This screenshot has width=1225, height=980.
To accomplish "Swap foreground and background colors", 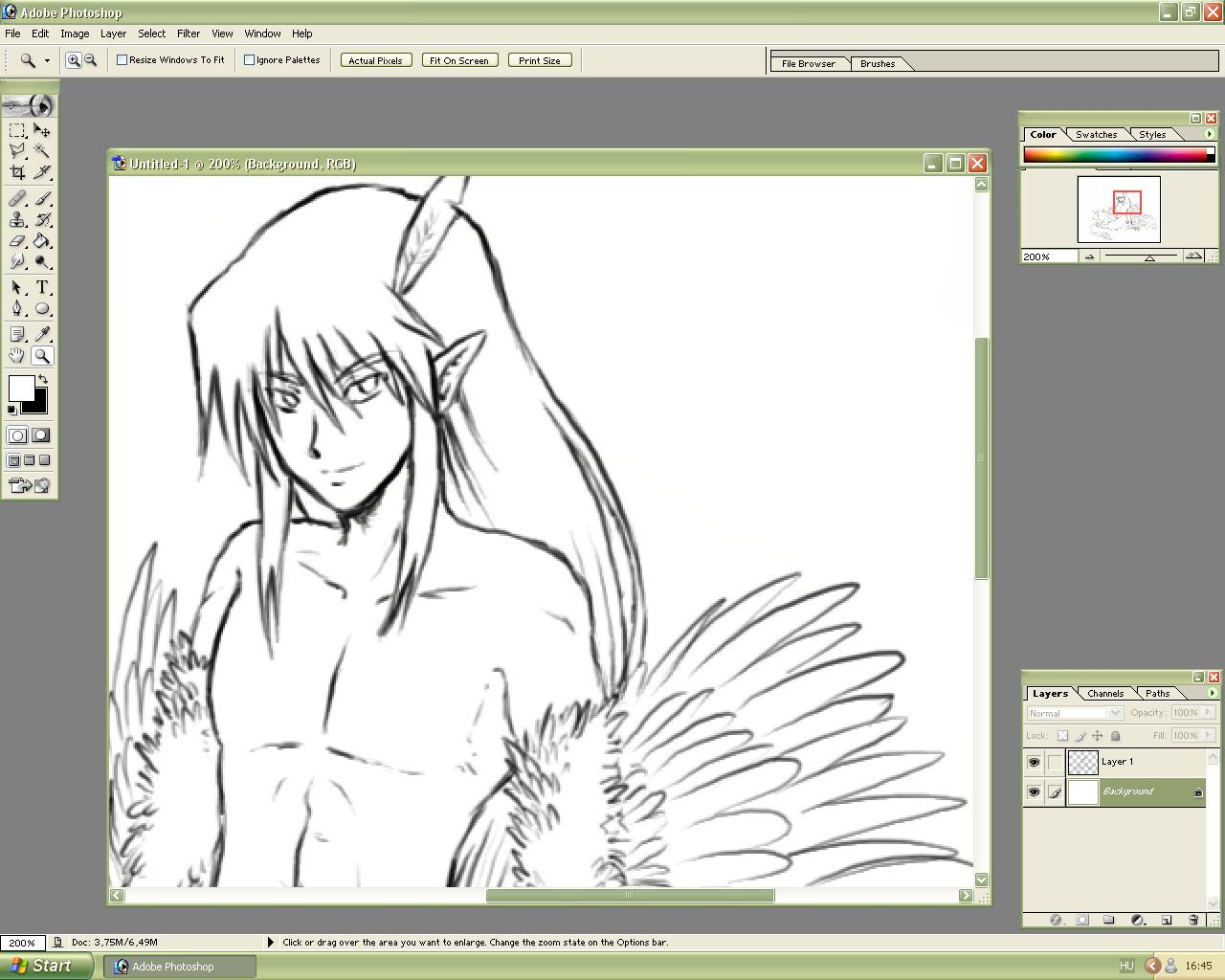I will pyautogui.click(x=43, y=380).
